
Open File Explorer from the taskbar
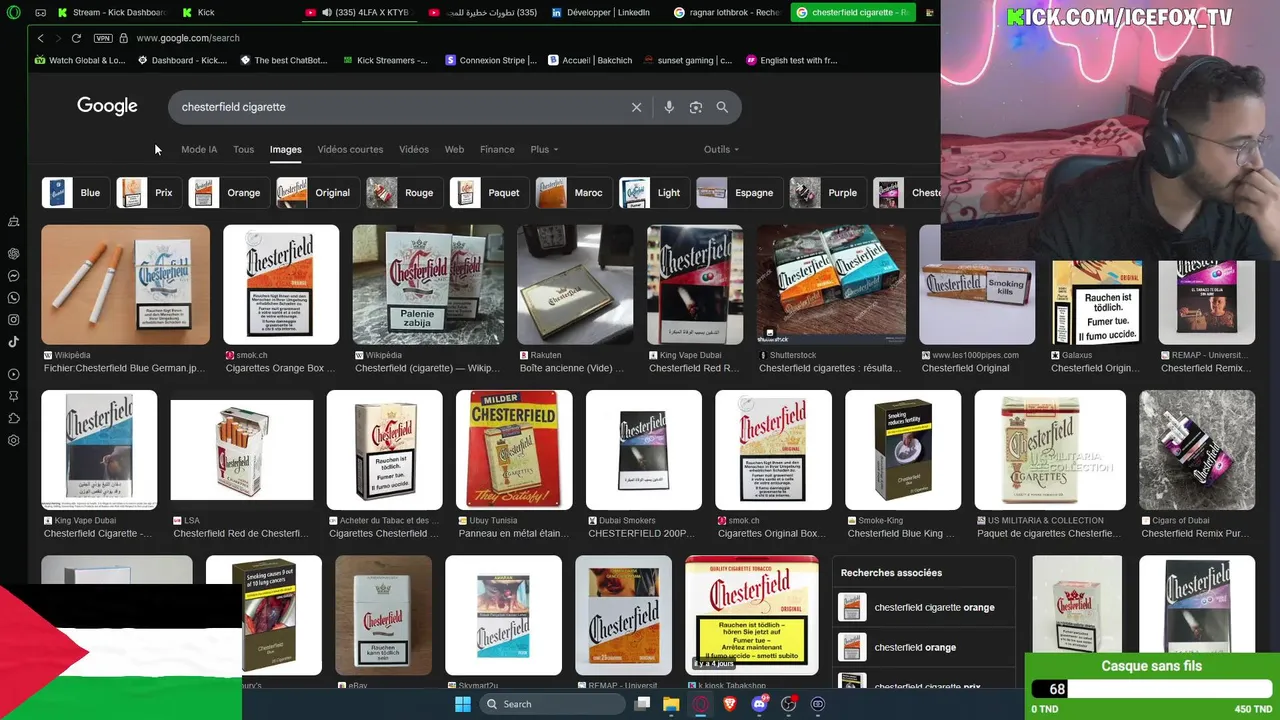(671, 704)
